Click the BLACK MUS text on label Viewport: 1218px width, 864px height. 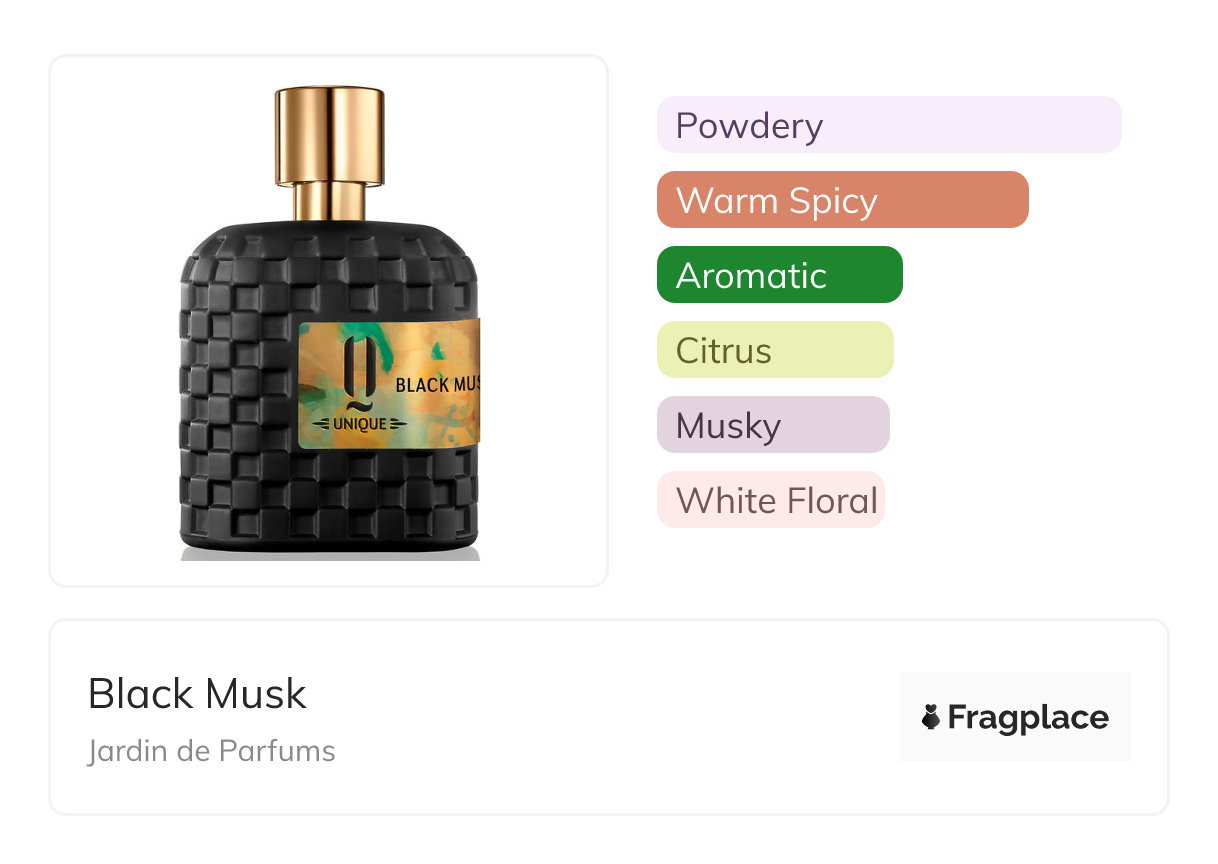pos(438,384)
